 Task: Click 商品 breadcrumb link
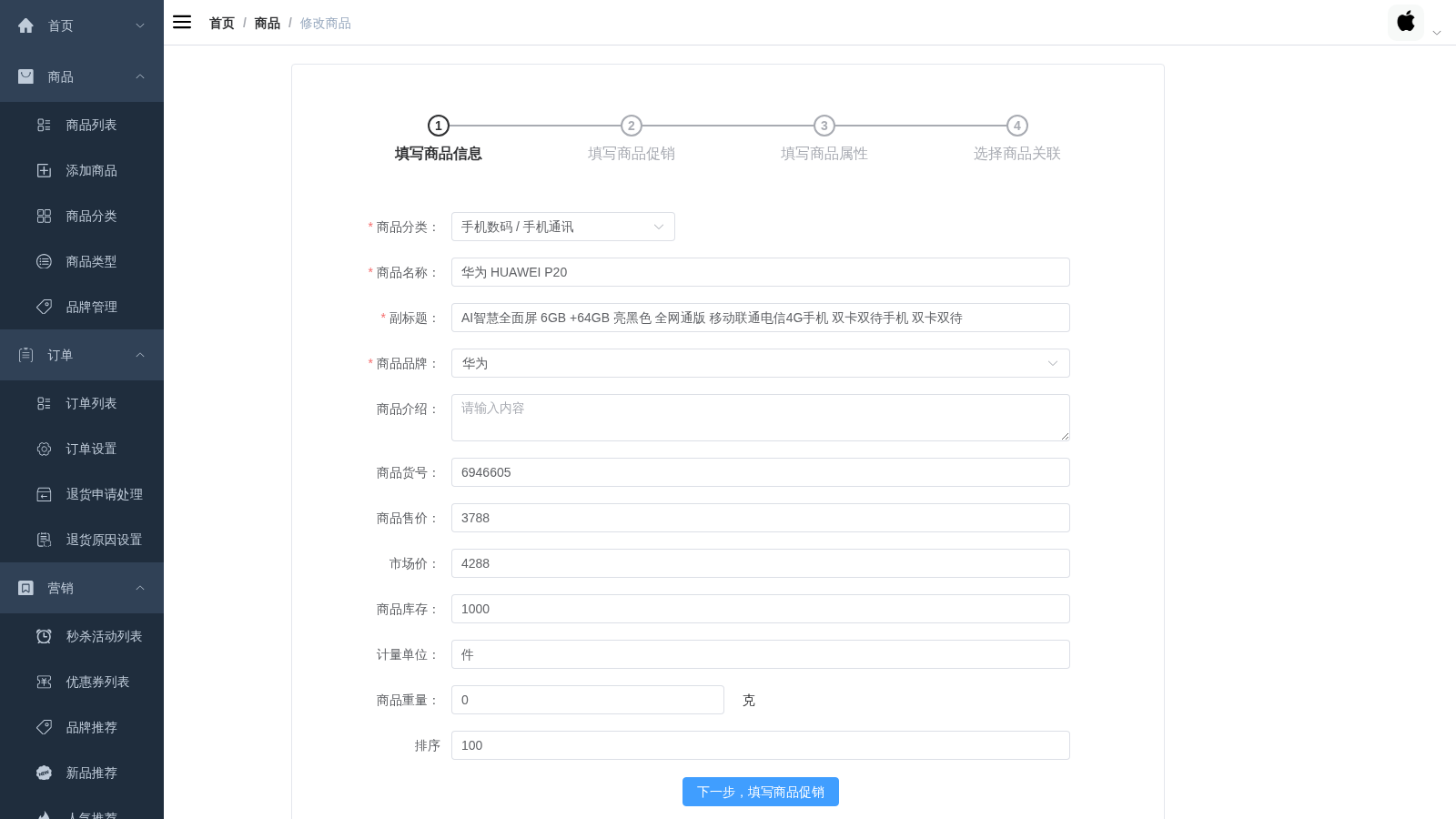click(x=268, y=23)
